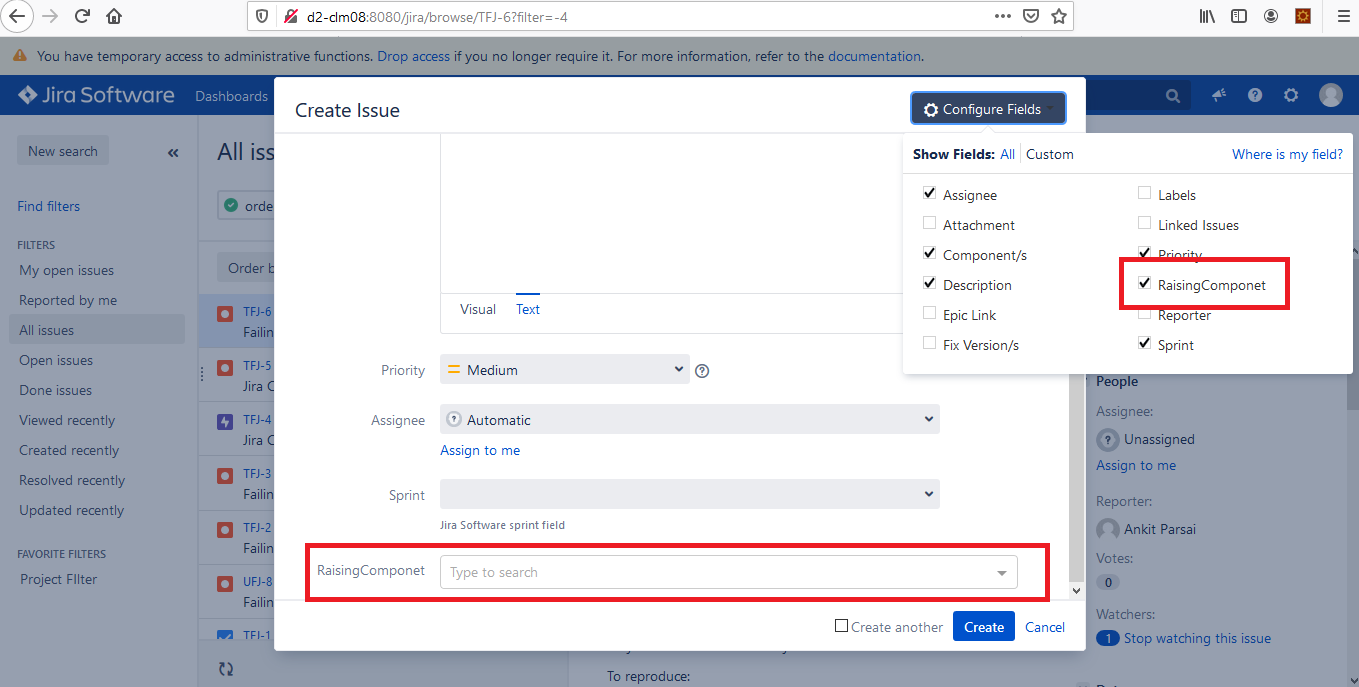Click the Jira Software logo

(x=96, y=96)
